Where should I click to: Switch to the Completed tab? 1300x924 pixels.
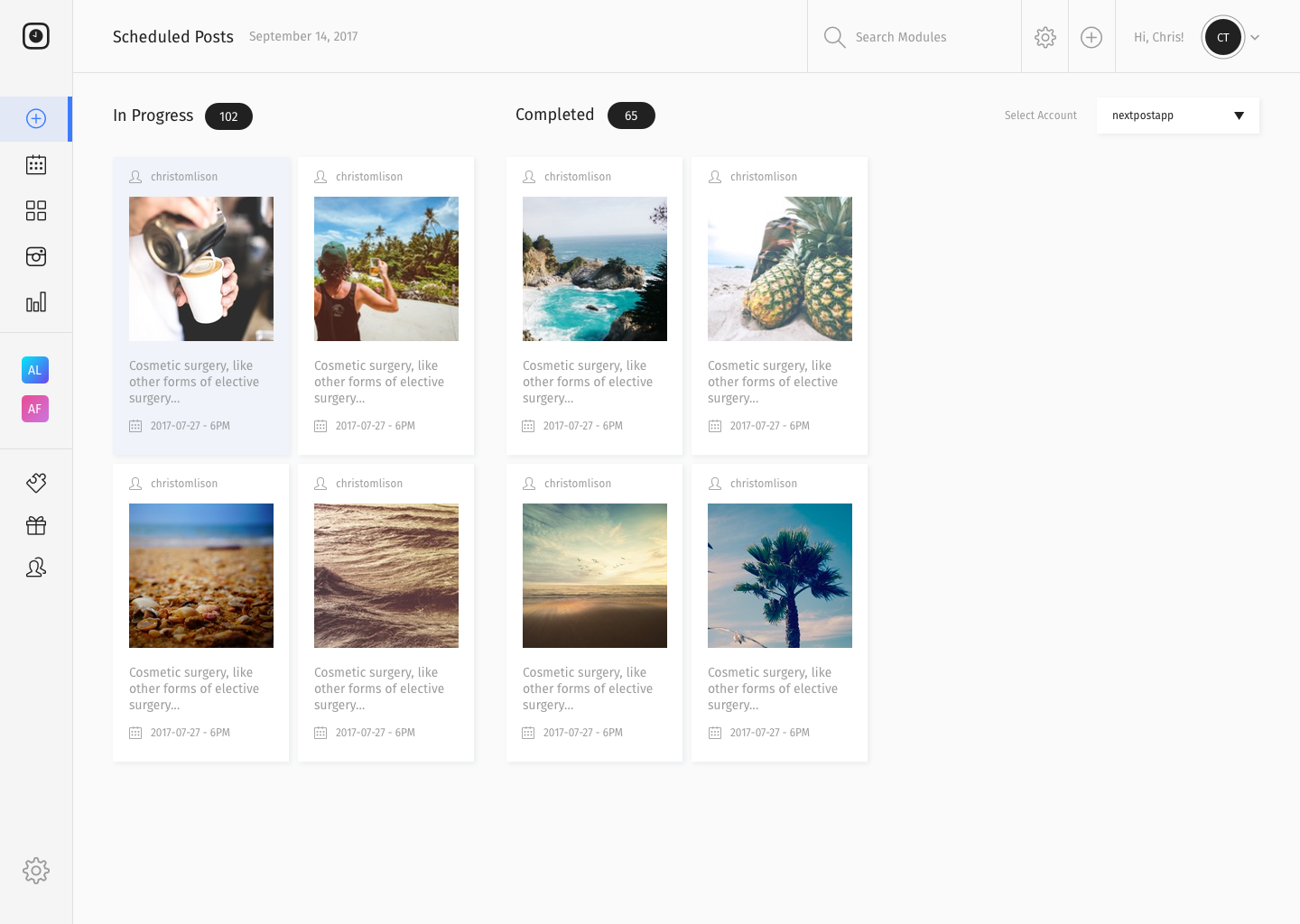coord(554,115)
